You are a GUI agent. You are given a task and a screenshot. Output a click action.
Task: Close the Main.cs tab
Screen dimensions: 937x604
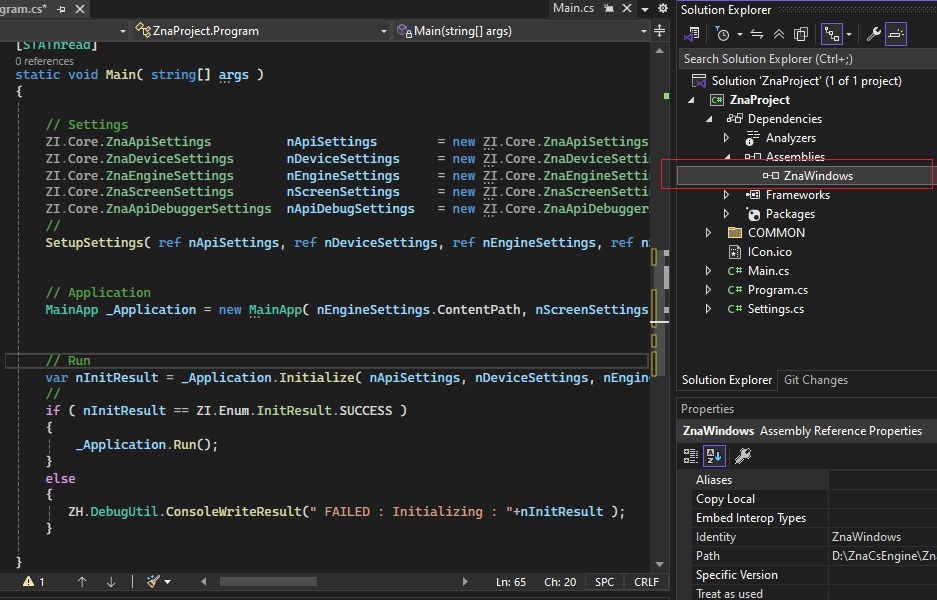click(627, 8)
